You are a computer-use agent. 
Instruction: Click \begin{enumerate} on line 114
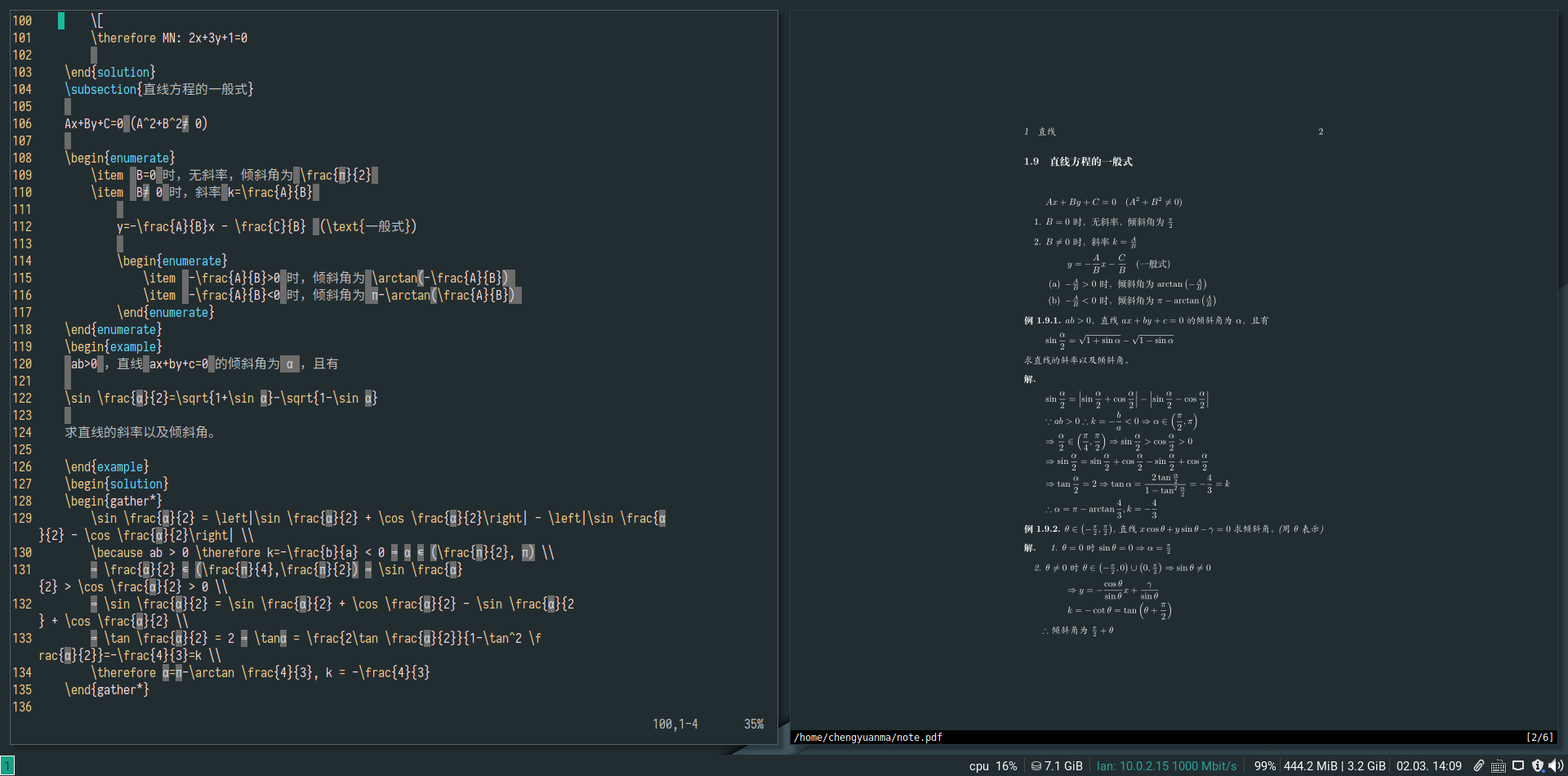coord(172,261)
